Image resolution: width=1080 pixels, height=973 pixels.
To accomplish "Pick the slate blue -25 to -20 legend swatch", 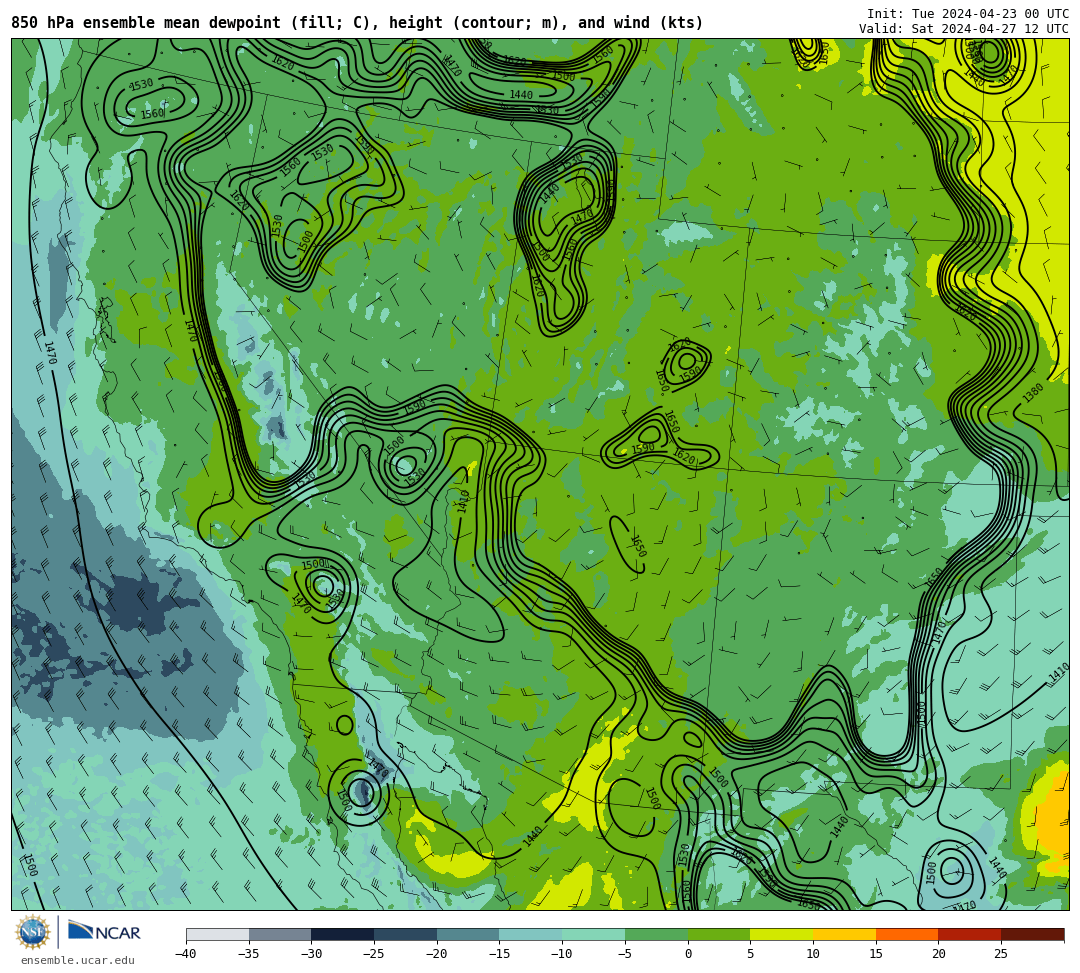I will (x=406, y=934).
